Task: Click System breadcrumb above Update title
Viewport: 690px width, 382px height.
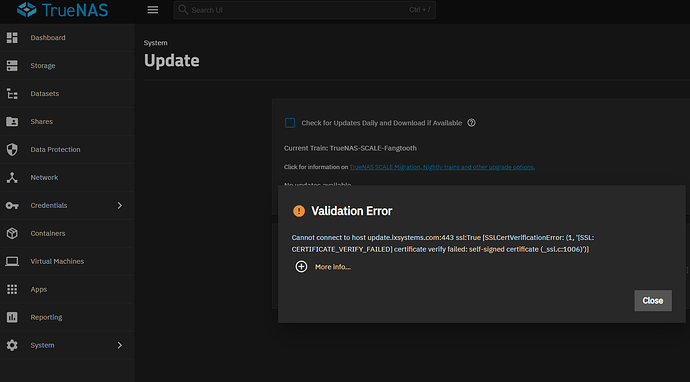Action: click(155, 43)
